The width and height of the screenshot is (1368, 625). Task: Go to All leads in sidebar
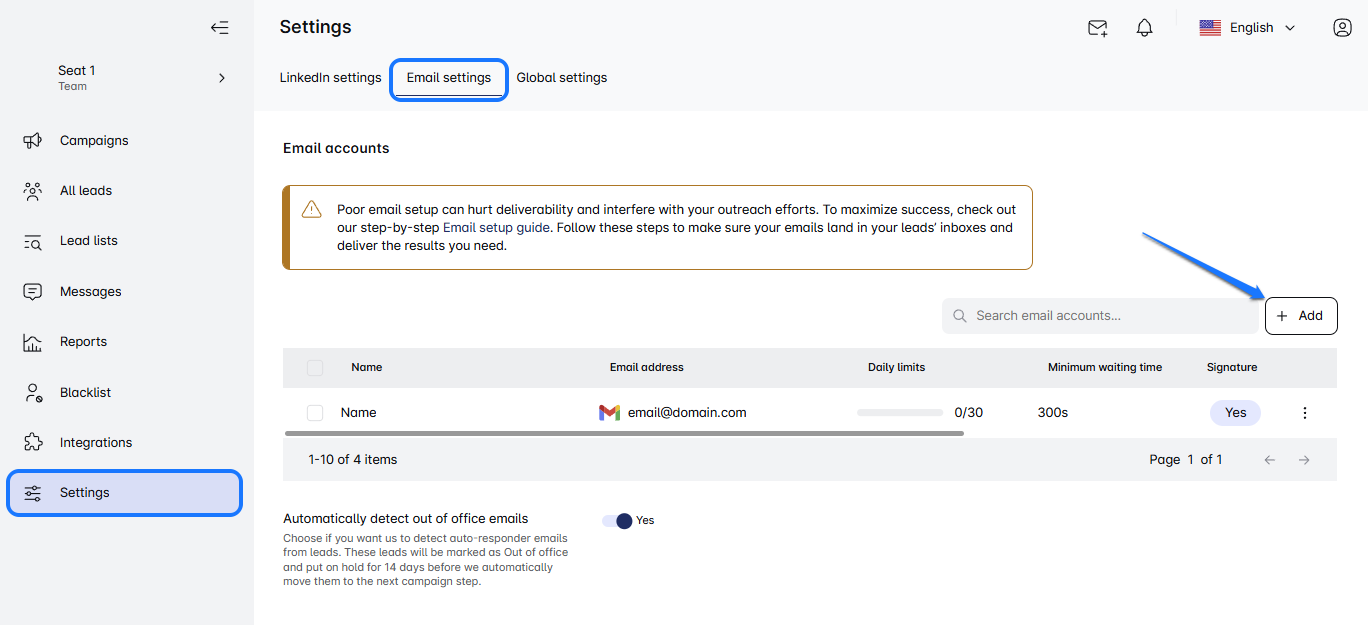(x=86, y=191)
